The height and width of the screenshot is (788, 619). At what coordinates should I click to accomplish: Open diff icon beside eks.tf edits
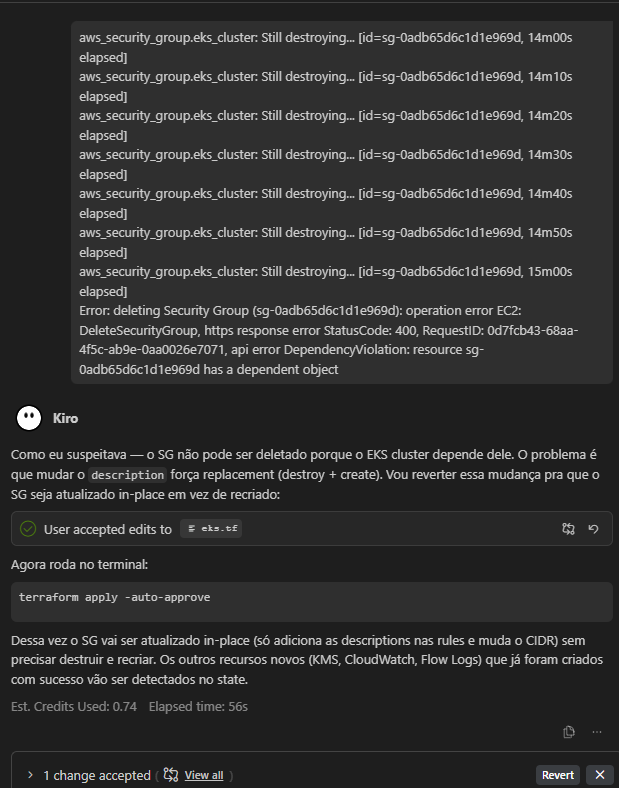click(x=569, y=528)
